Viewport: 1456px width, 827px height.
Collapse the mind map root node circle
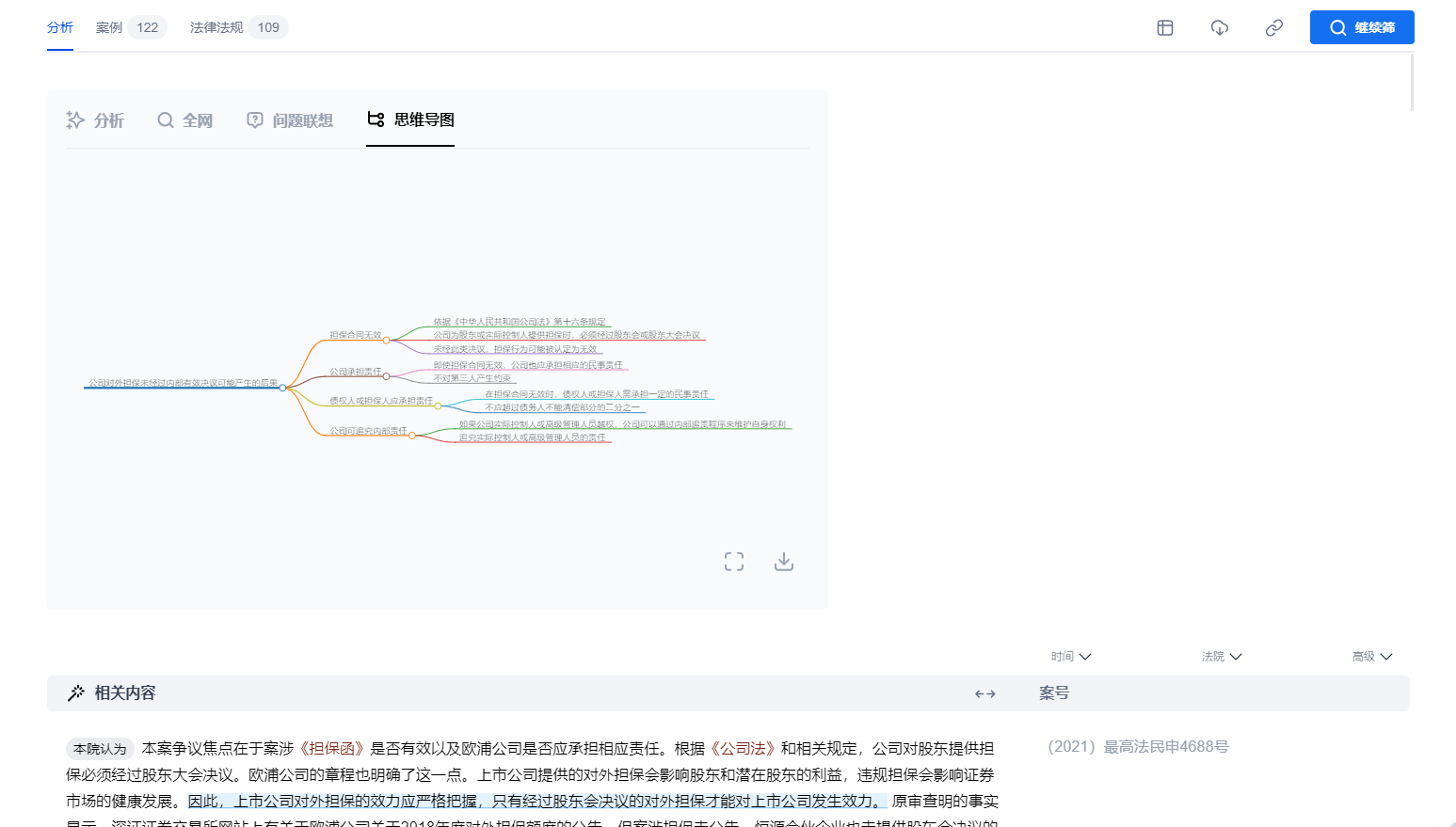[x=282, y=388]
